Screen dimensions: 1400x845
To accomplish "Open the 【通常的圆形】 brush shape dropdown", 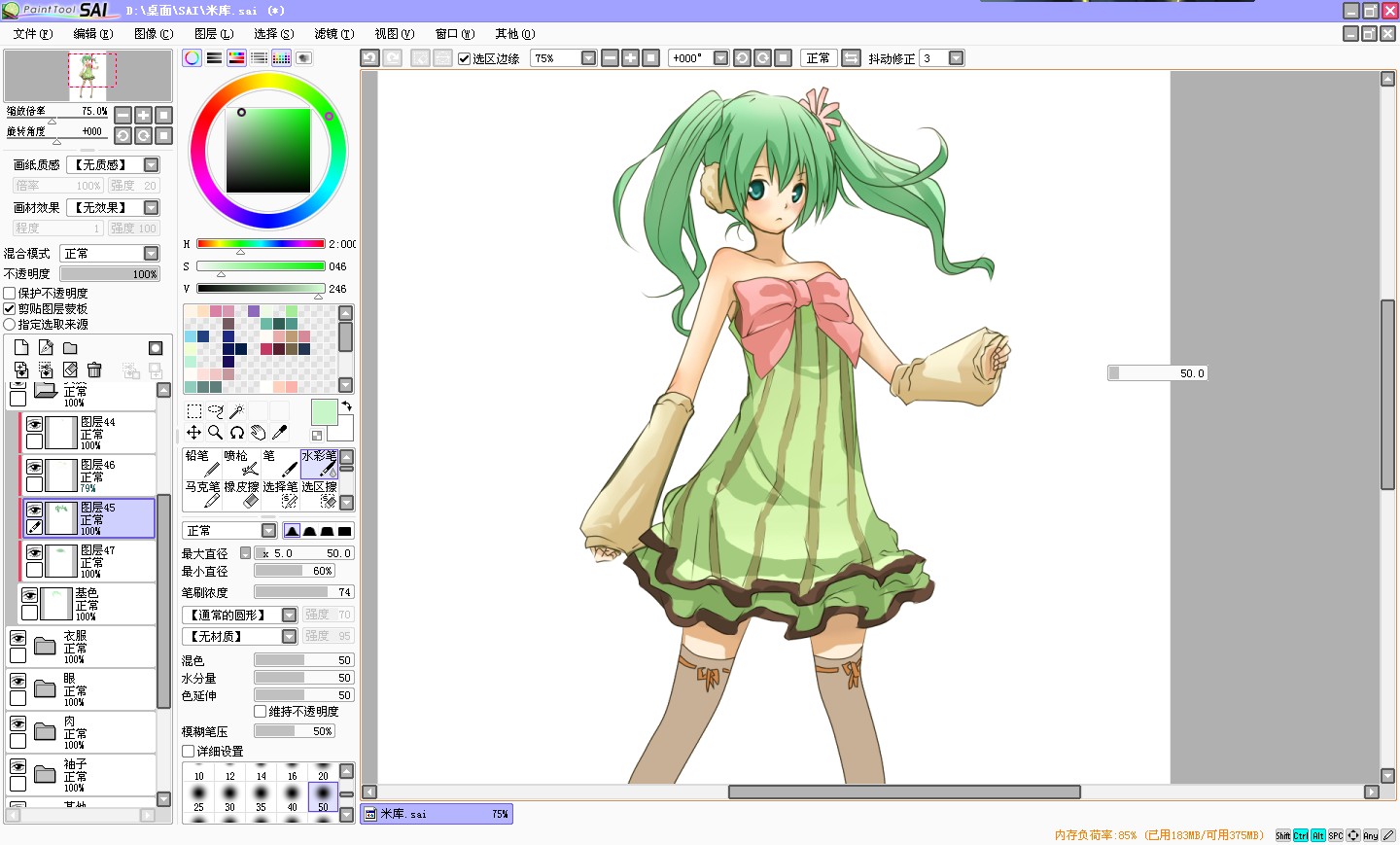I will coord(289,615).
